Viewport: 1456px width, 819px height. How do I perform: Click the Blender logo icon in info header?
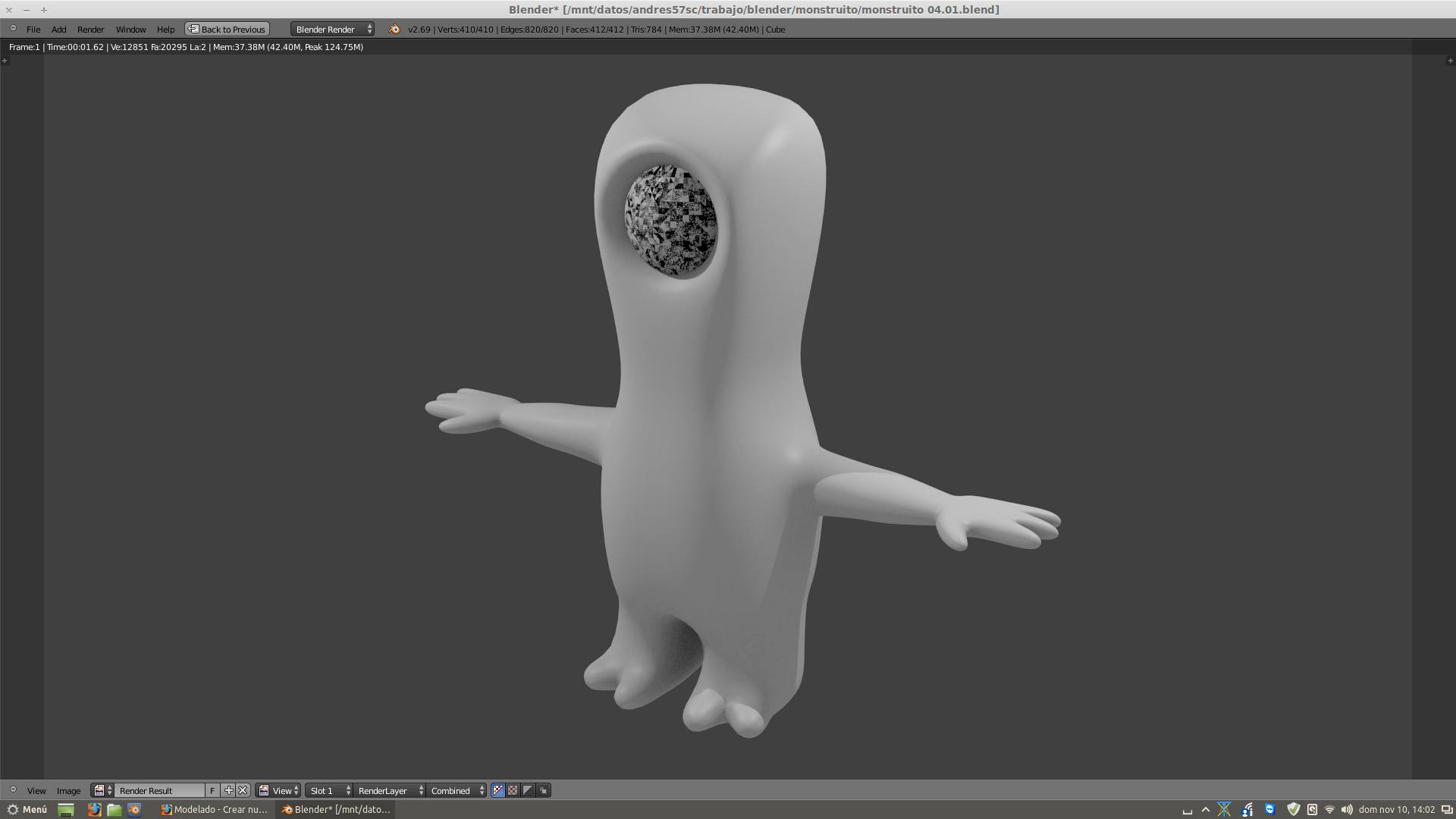[x=394, y=29]
